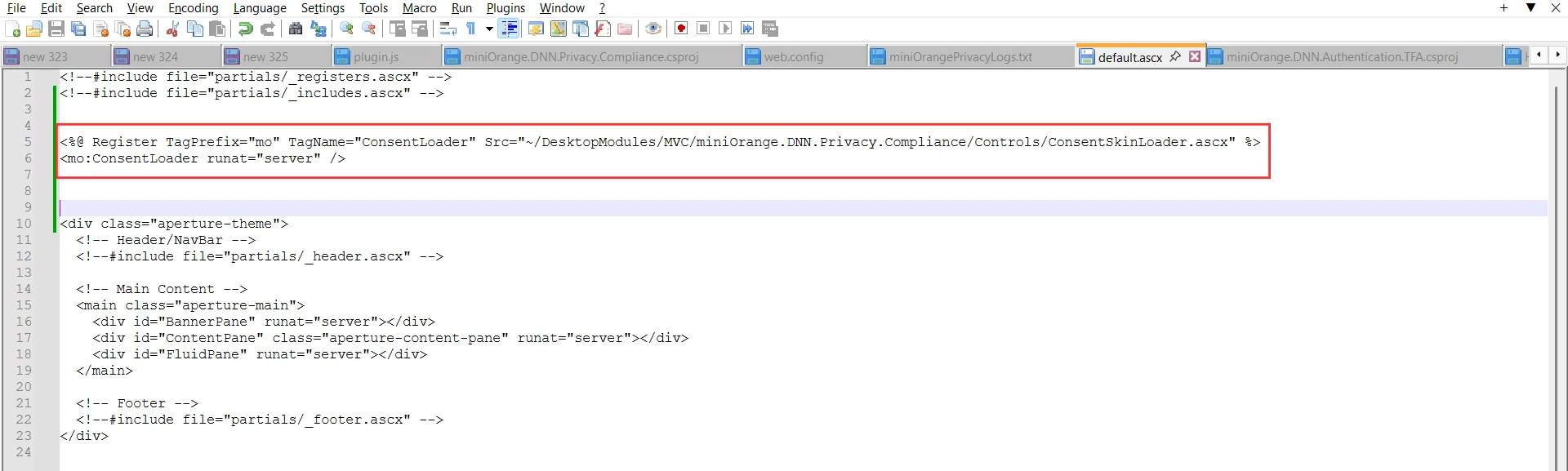Viewport: 1568px width, 471px height.
Task: Click the Close All documents icon
Action: [123, 29]
